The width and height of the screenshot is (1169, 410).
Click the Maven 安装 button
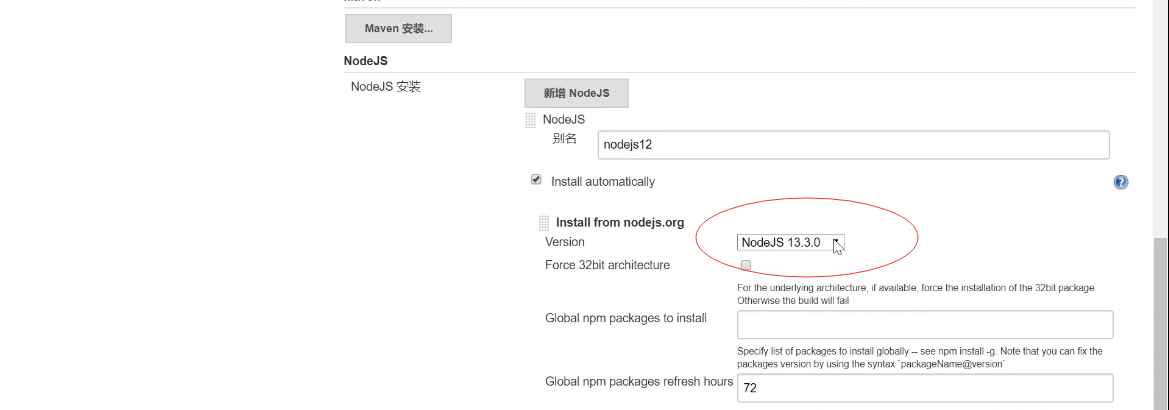click(x=398, y=28)
